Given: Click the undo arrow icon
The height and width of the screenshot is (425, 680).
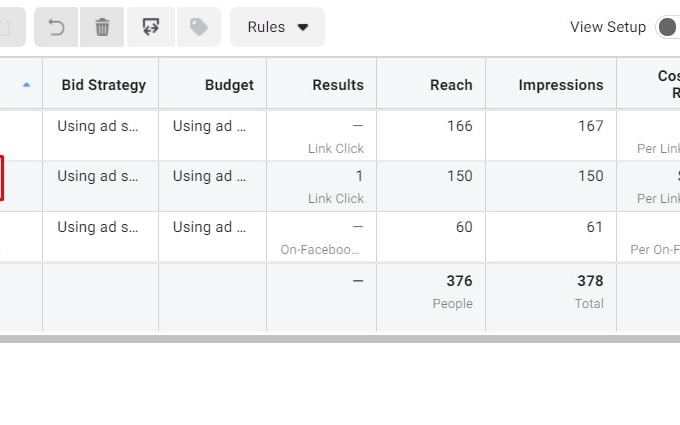Looking at the screenshot, I should pos(56,27).
